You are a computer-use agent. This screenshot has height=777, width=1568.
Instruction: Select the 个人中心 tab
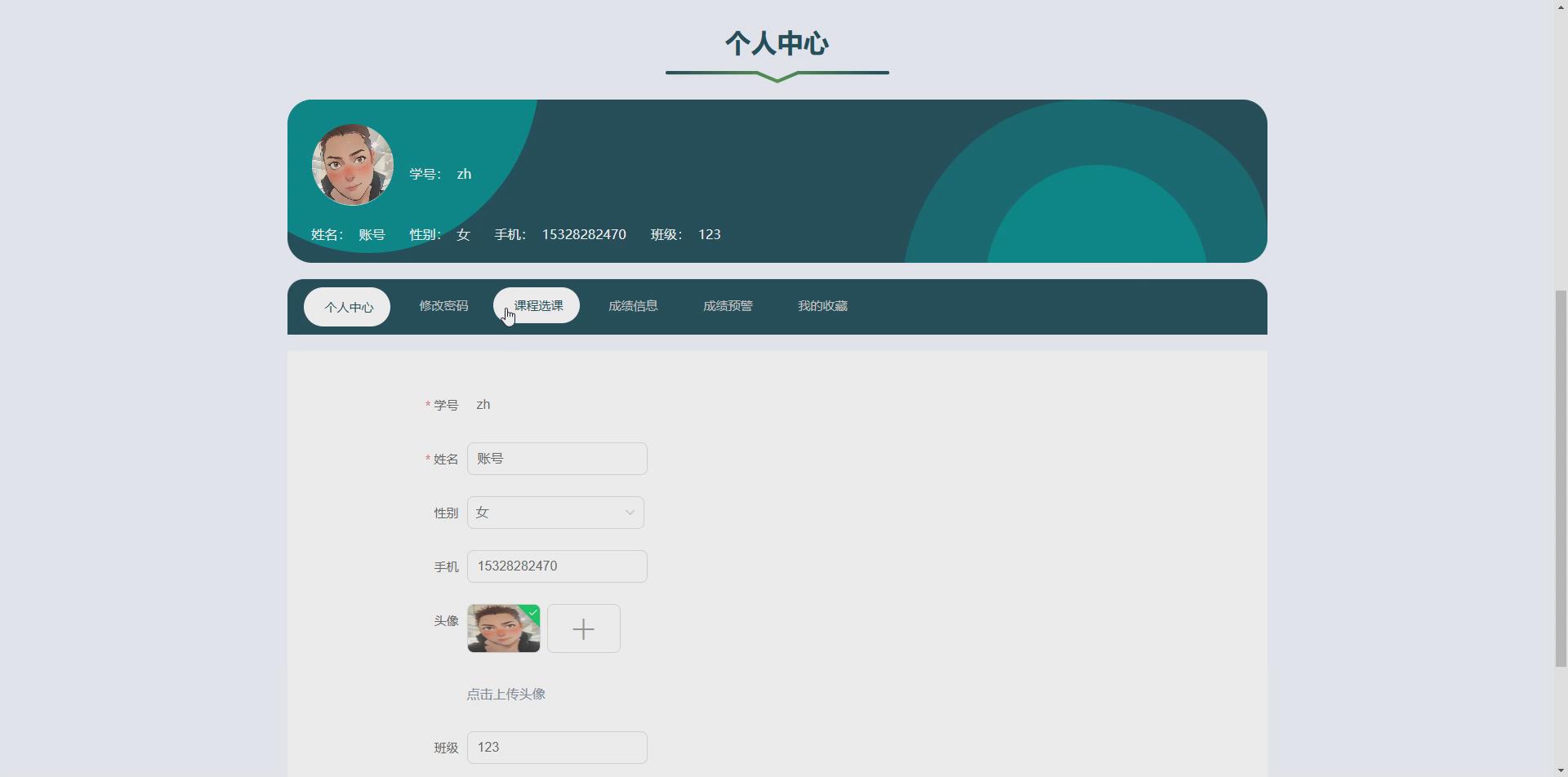tap(347, 307)
